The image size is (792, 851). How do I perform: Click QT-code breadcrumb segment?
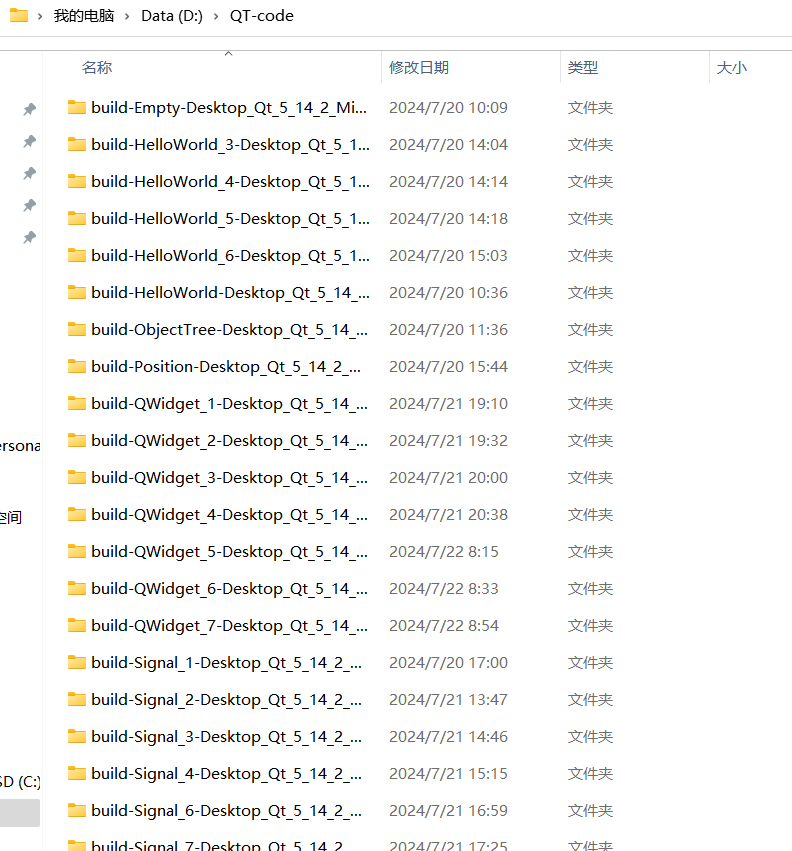pos(262,16)
